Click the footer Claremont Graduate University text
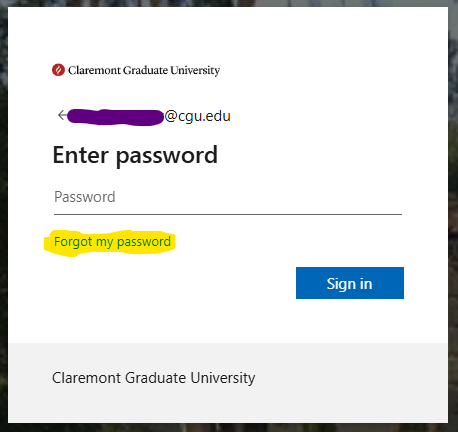Viewport: 458px width, 432px height. click(154, 378)
